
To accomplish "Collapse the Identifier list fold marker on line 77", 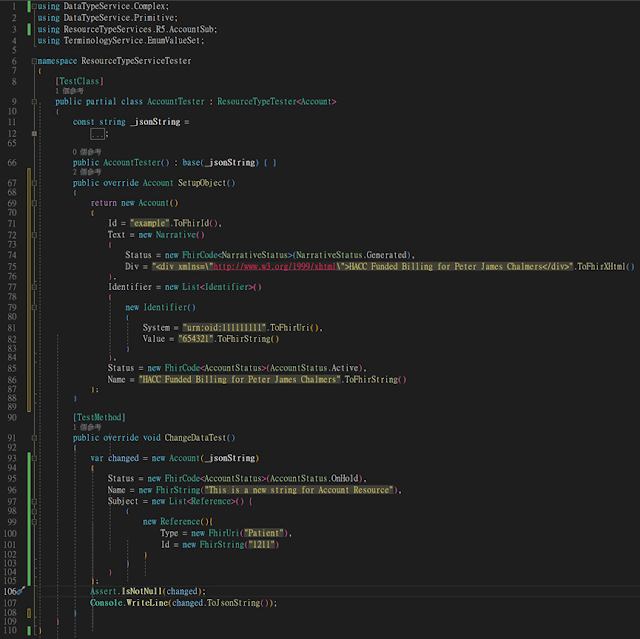I will click(34, 287).
